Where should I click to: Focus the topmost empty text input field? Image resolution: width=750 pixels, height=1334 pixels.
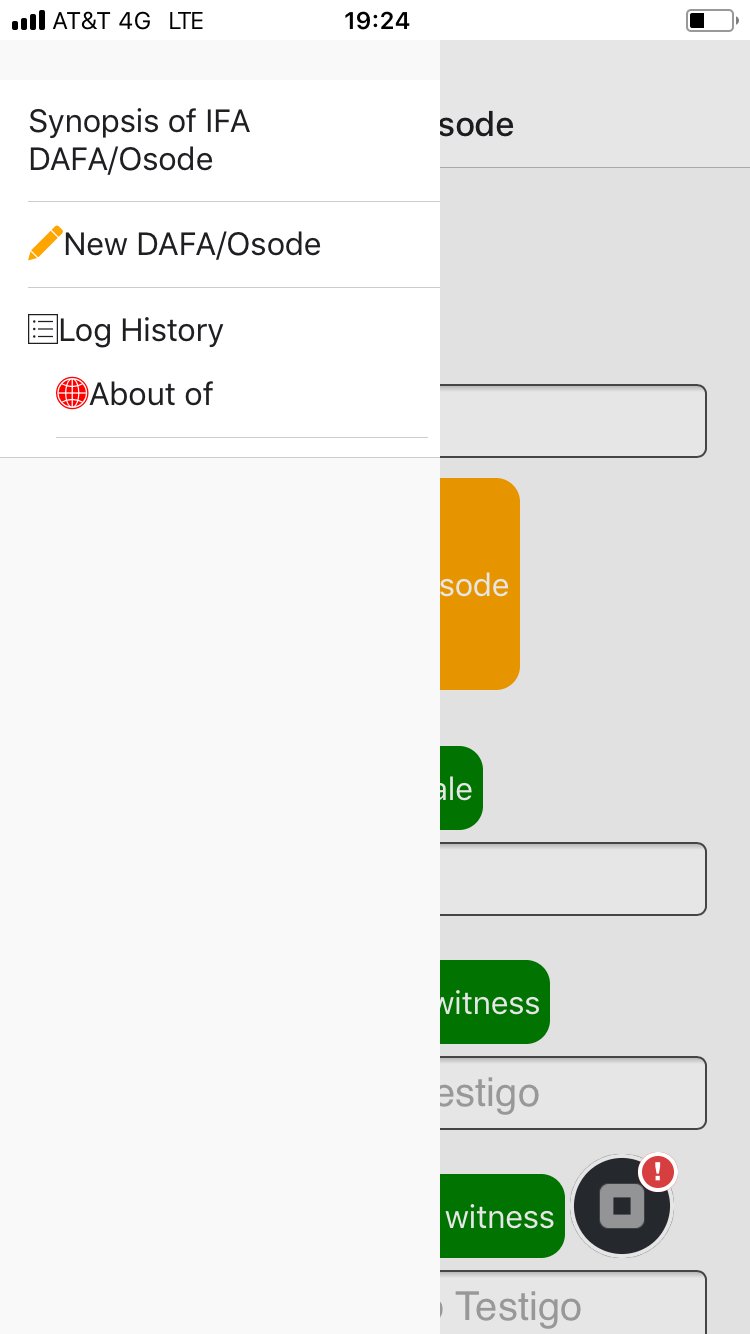pos(572,421)
